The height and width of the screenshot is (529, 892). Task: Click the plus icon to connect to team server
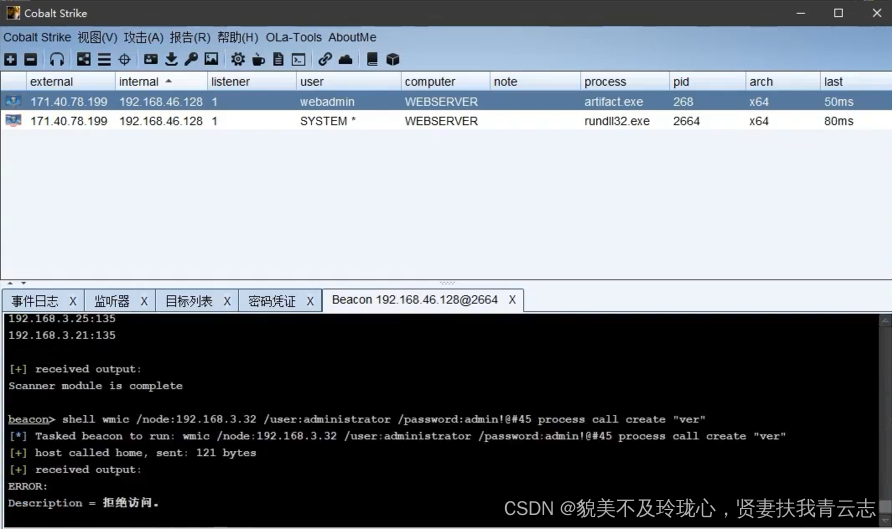click(x=11, y=59)
